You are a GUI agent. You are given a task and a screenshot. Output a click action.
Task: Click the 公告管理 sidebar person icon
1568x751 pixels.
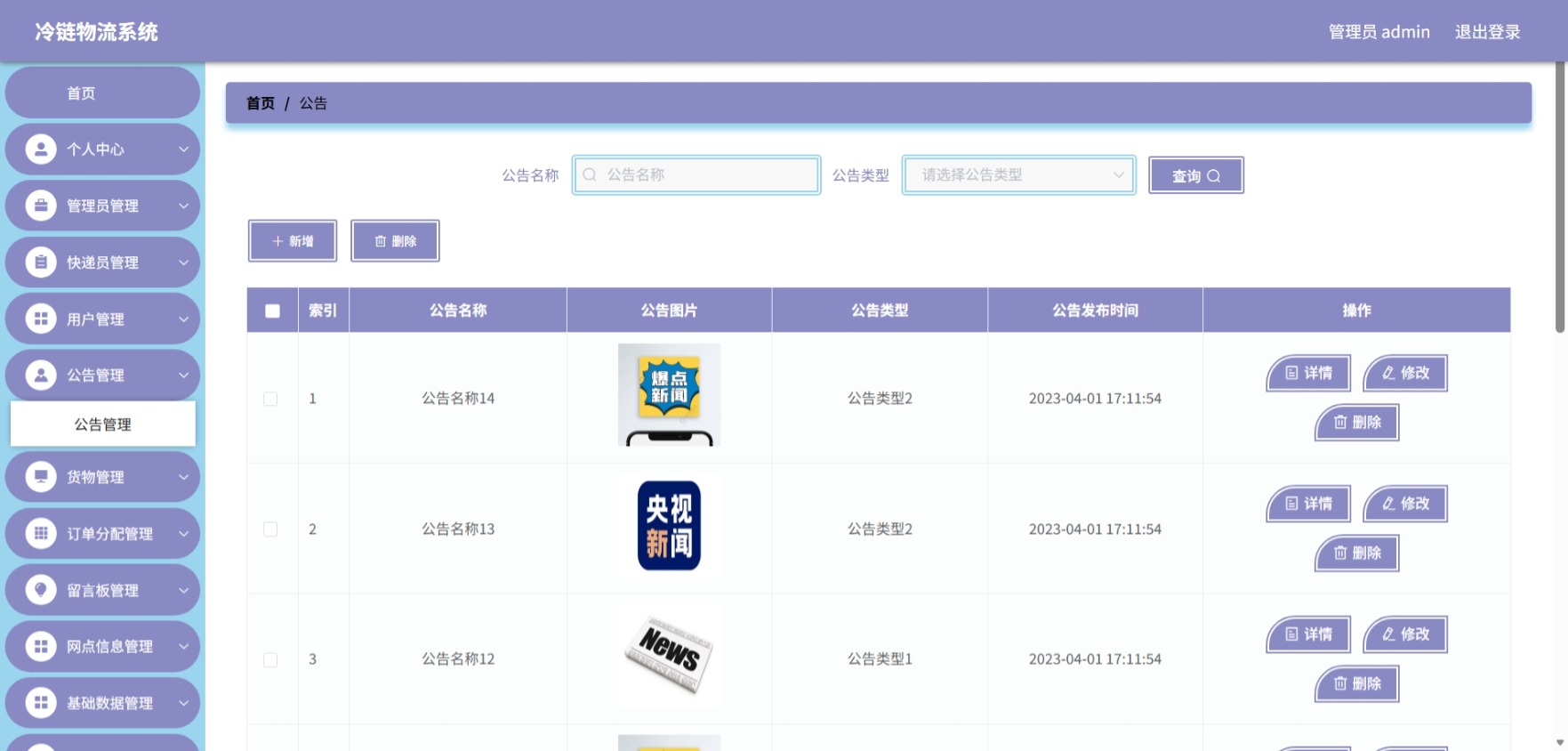tap(41, 375)
